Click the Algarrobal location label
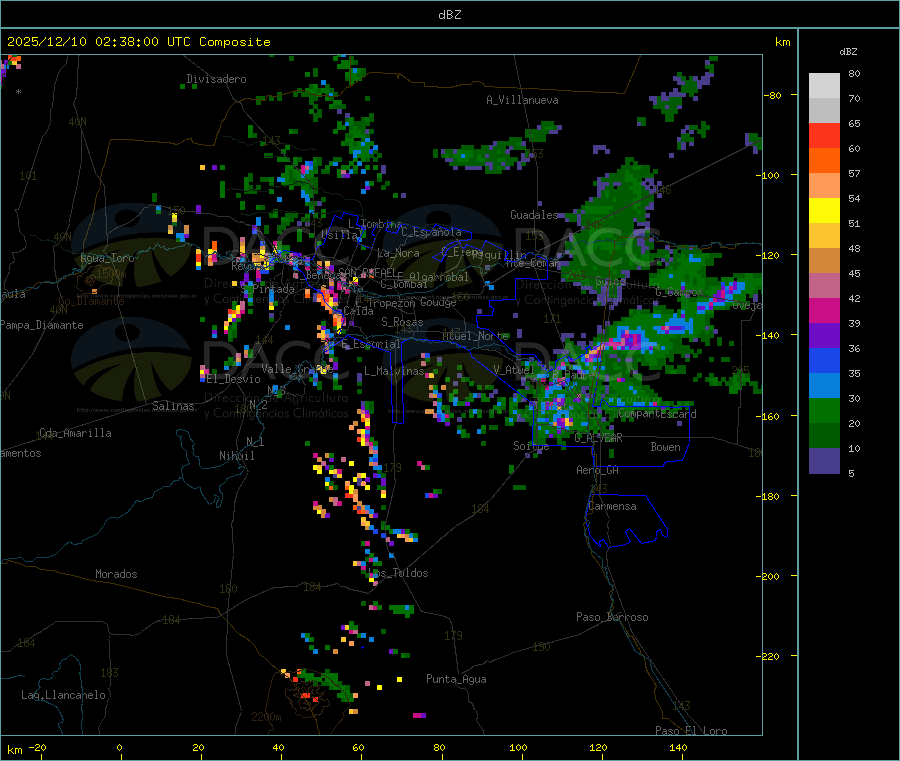Viewport: 900px width, 761px height. click(x=439, y=277)
